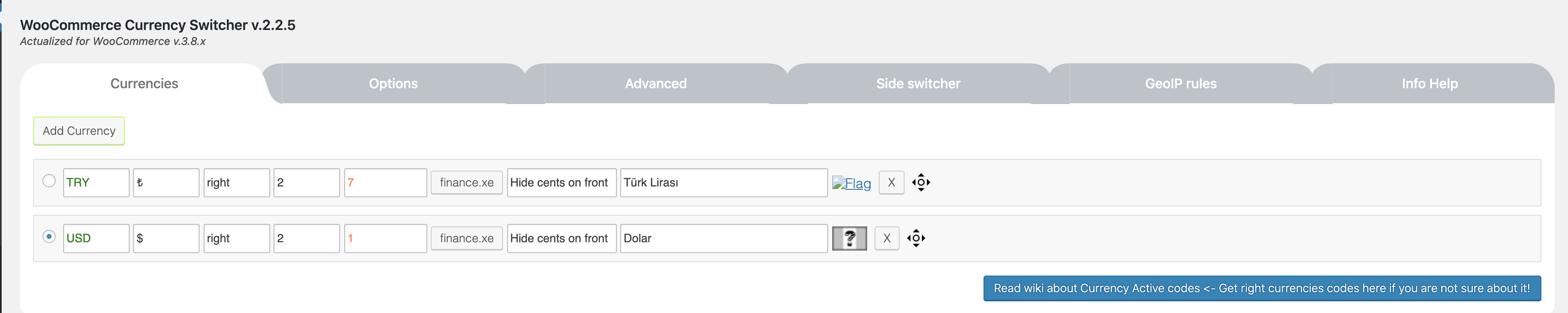Remove TRY currency with the X button
This screenshot has height=313, width=1568.
point(891,183)
